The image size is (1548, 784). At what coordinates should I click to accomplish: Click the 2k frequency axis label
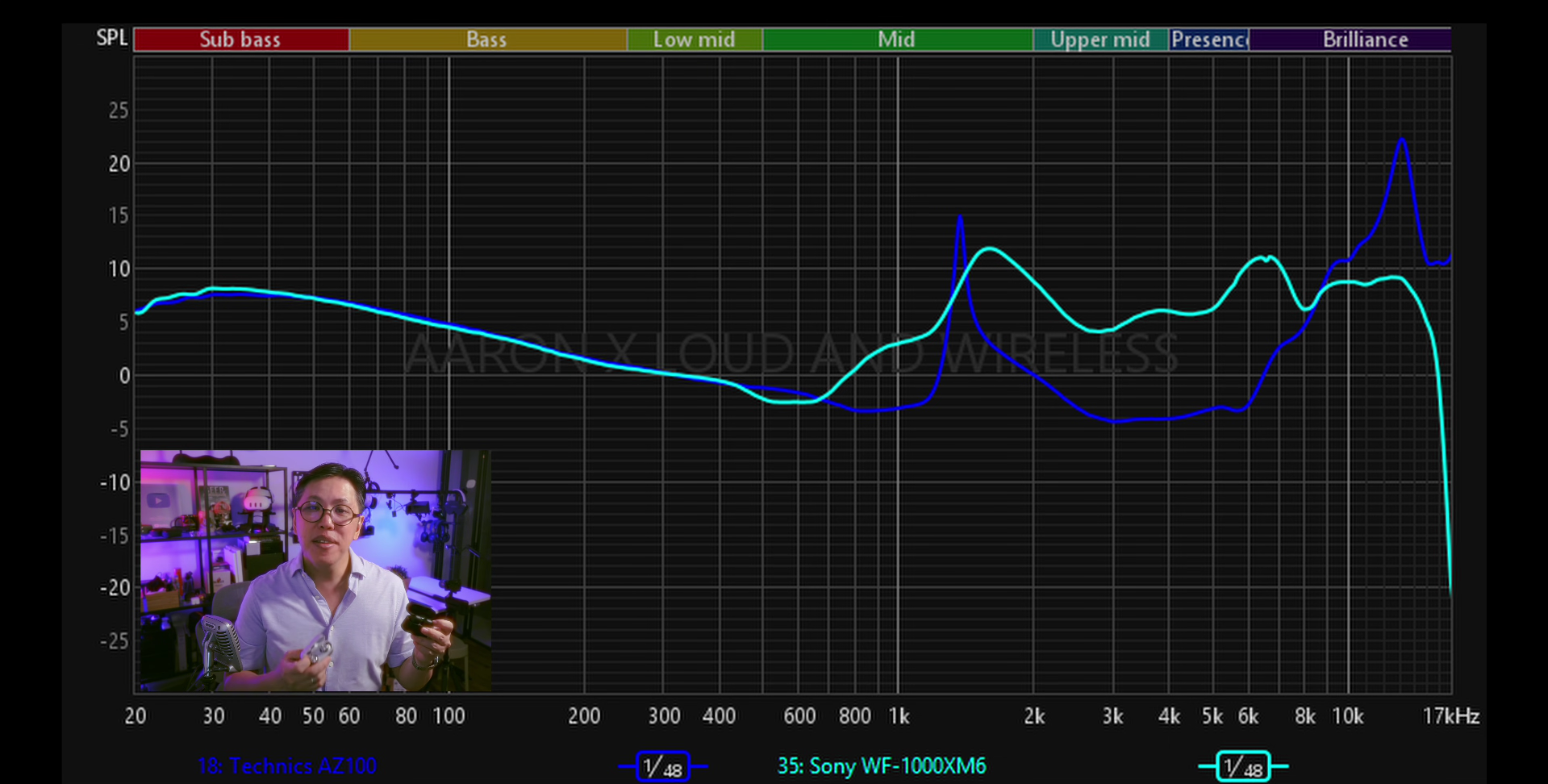pos(1034,716)
